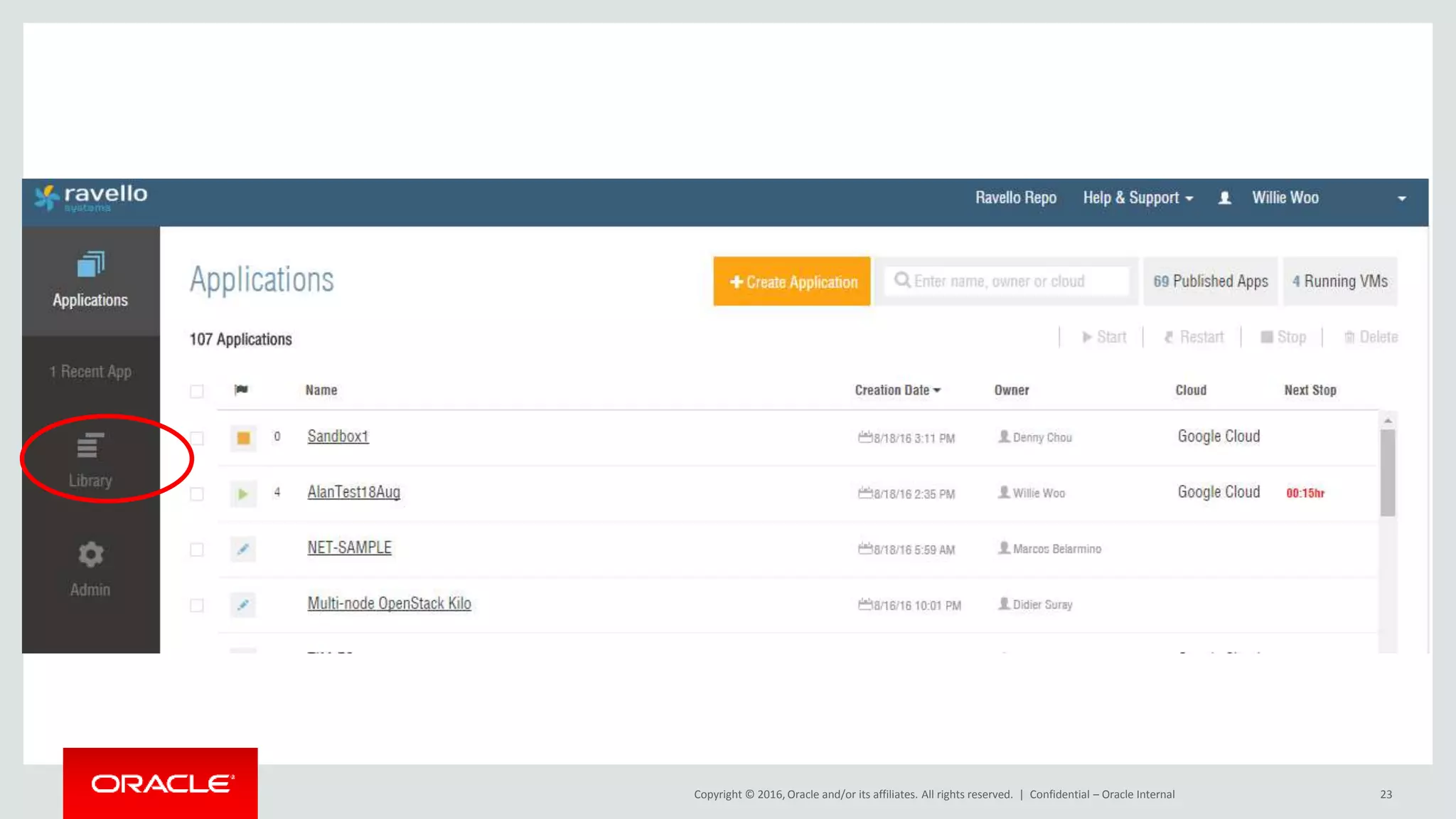Screen dimensions: 1456x819
Task: Expand the Help & Support dropdown
Action: click(1137, 198)
